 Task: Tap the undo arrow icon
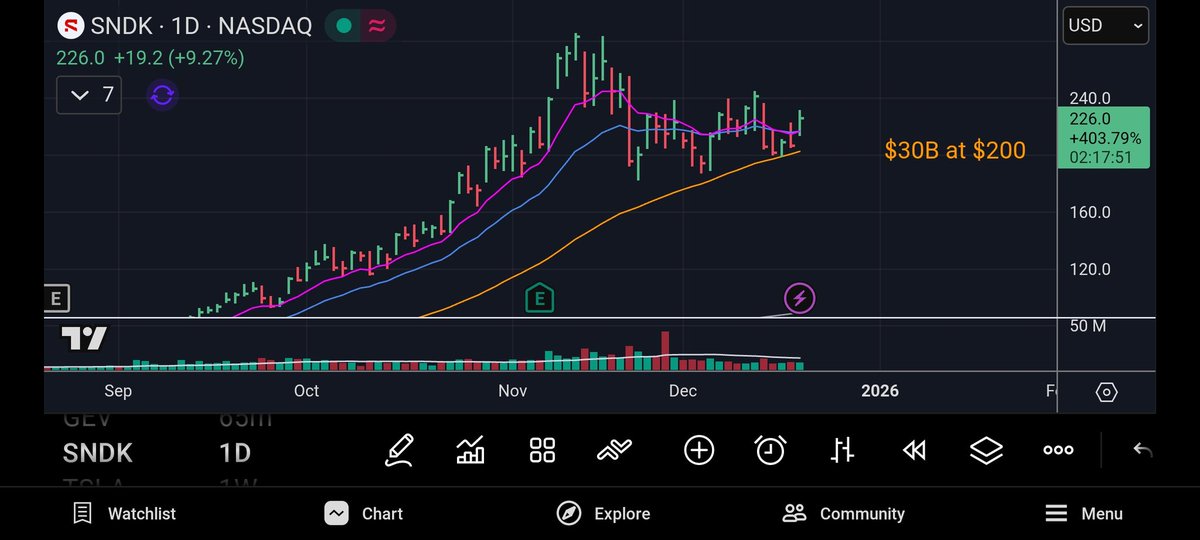tap(1143, 451)
